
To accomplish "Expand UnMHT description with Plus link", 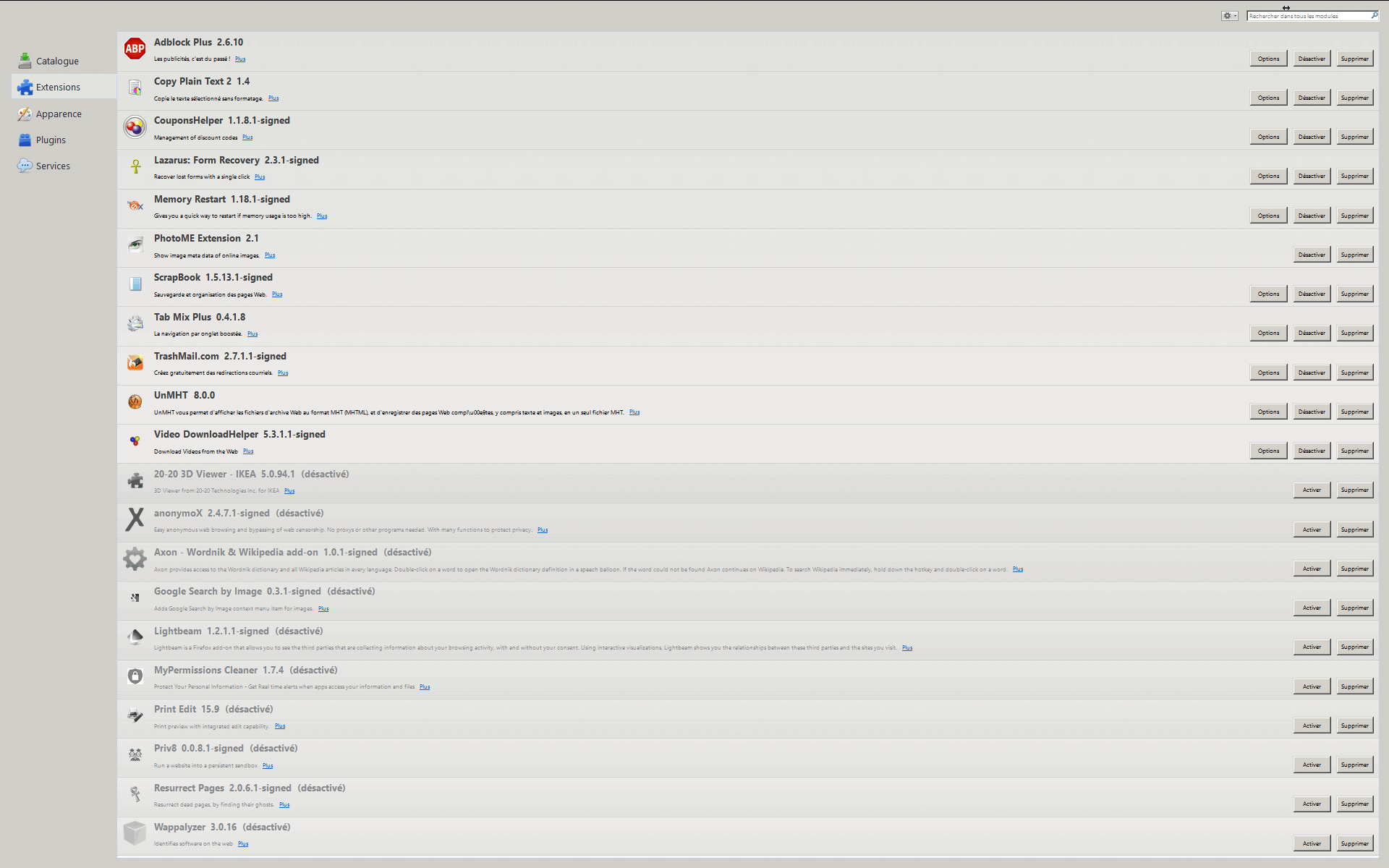I will point(634,412).
